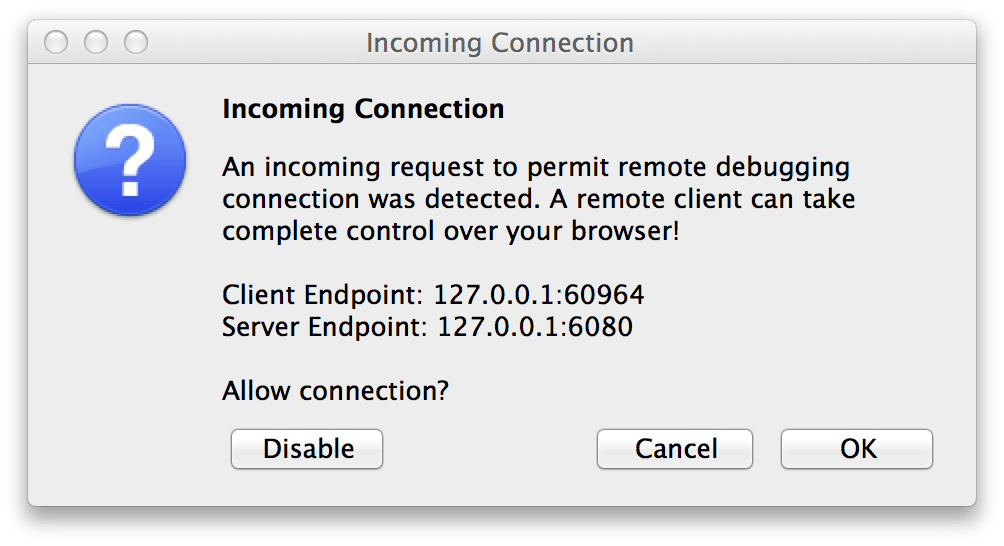Screen dimensions: 1004x546
Task: Click the "Incoming Connection" title bar text
Action: [499, 43]
